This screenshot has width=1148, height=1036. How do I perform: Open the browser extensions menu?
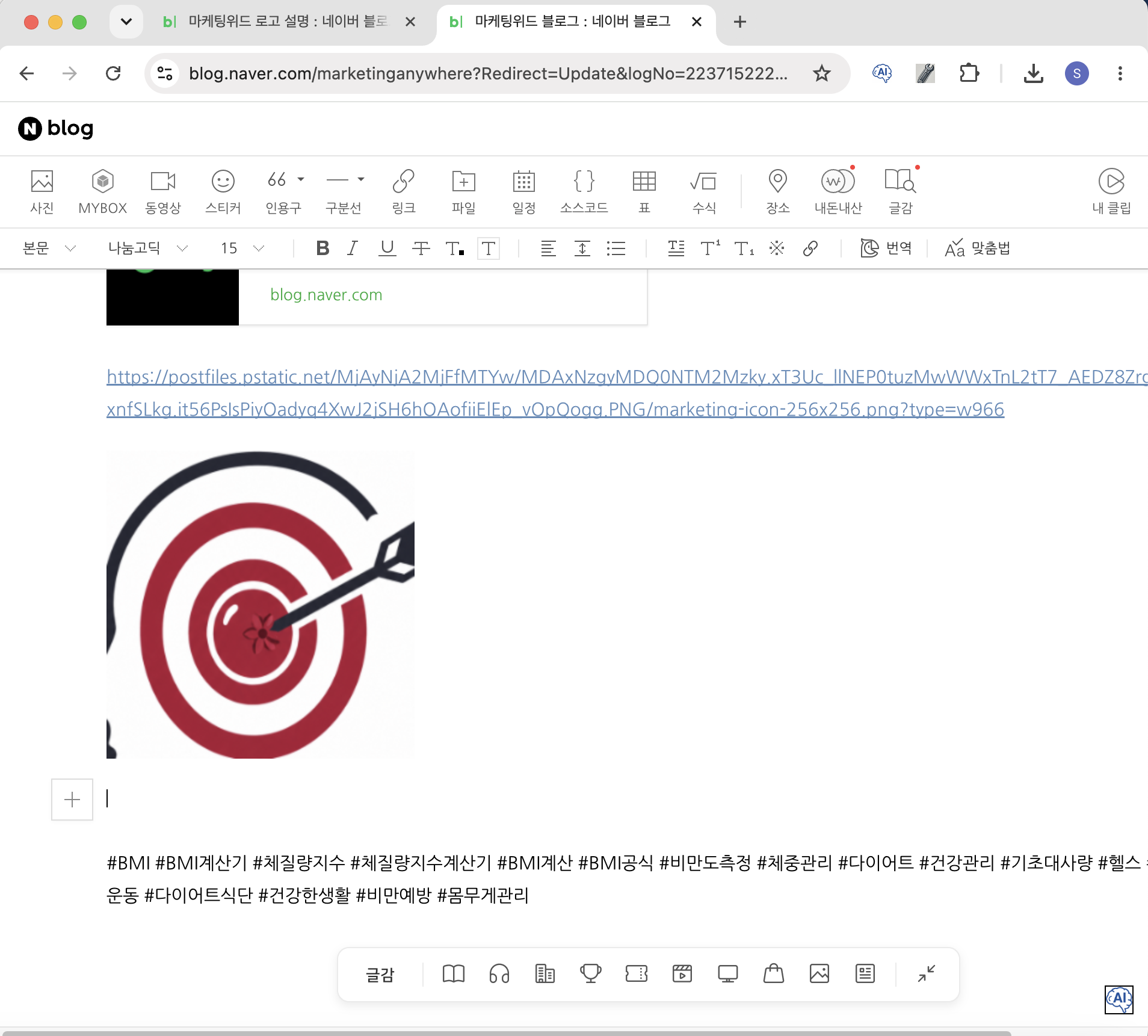coord(969,73)
